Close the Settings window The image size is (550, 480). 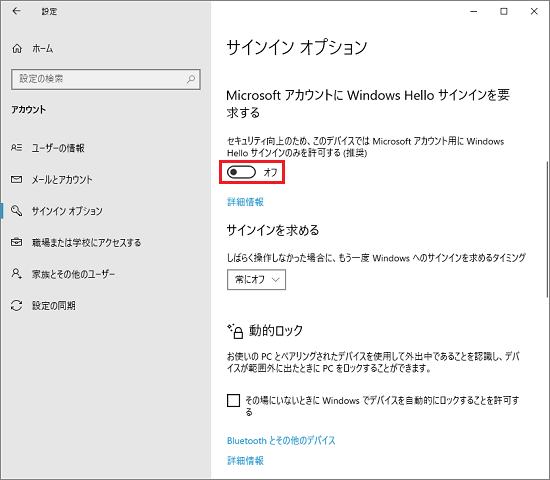point(534,11)
